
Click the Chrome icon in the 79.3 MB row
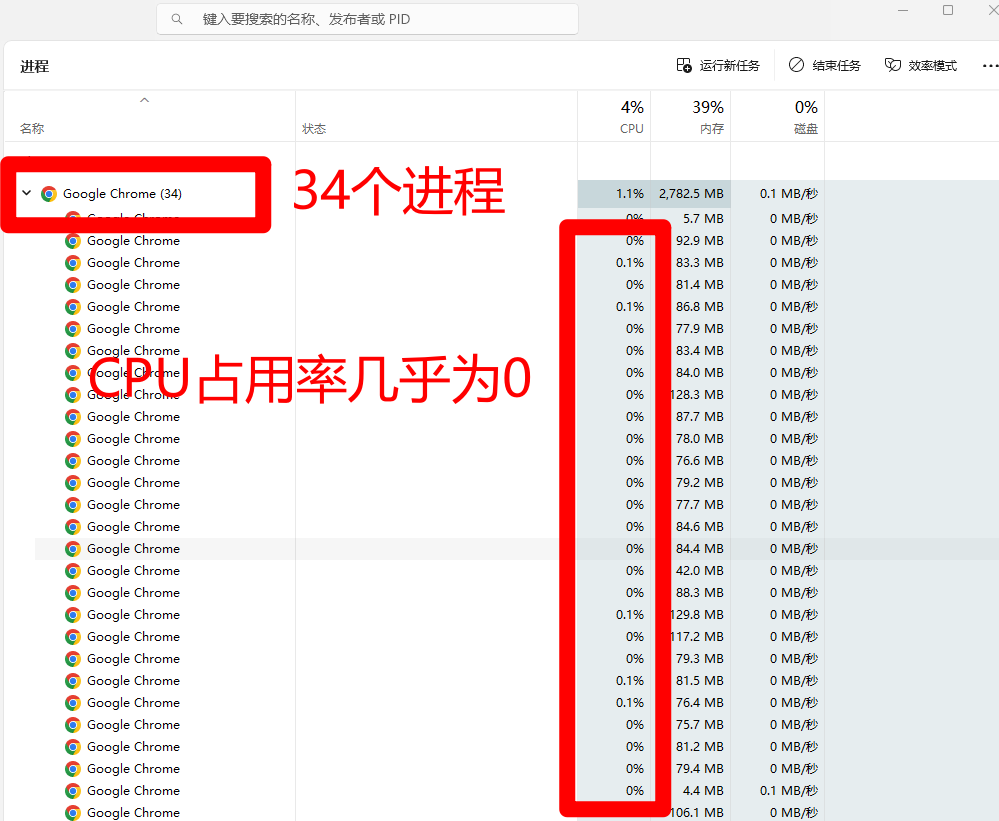tap(73, 659)
